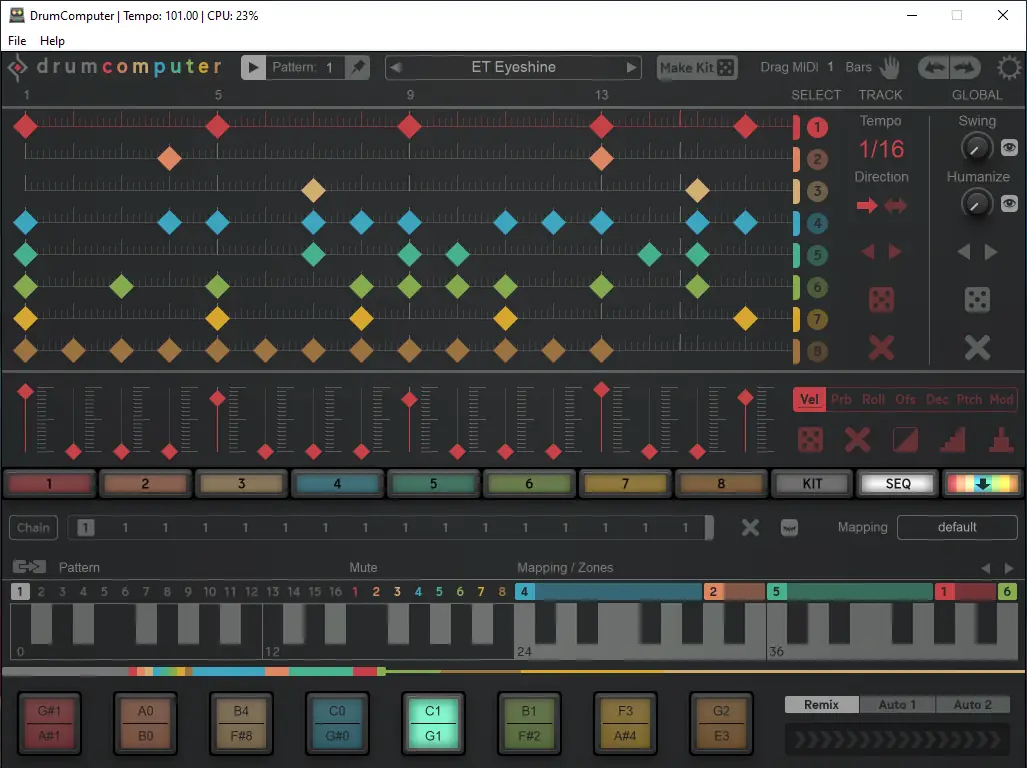Randomize all tracks with white dice
This screenshot has width=1027, height=768.
[x=977, y=300]
